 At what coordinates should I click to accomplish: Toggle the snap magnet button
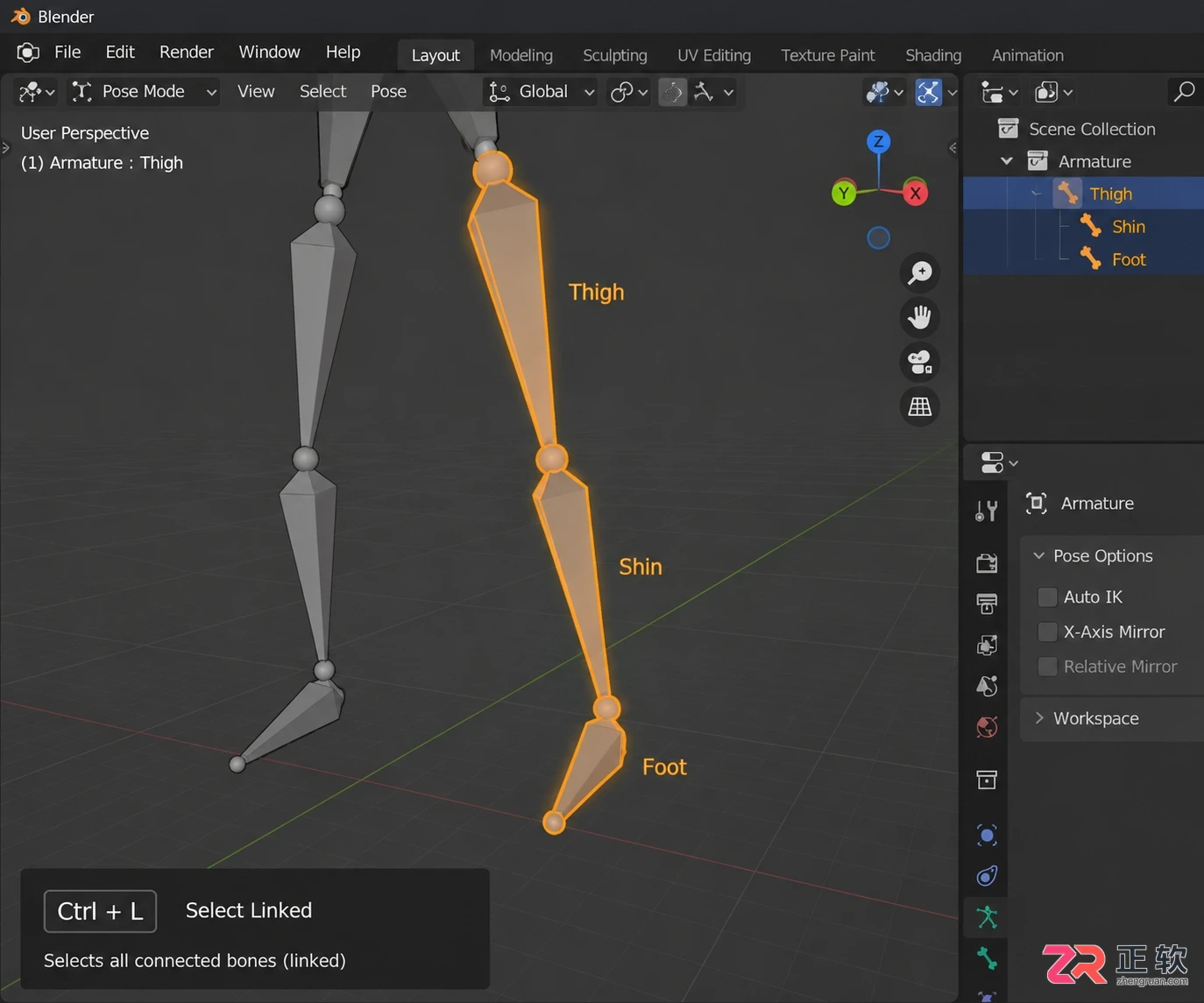(672, 92)
